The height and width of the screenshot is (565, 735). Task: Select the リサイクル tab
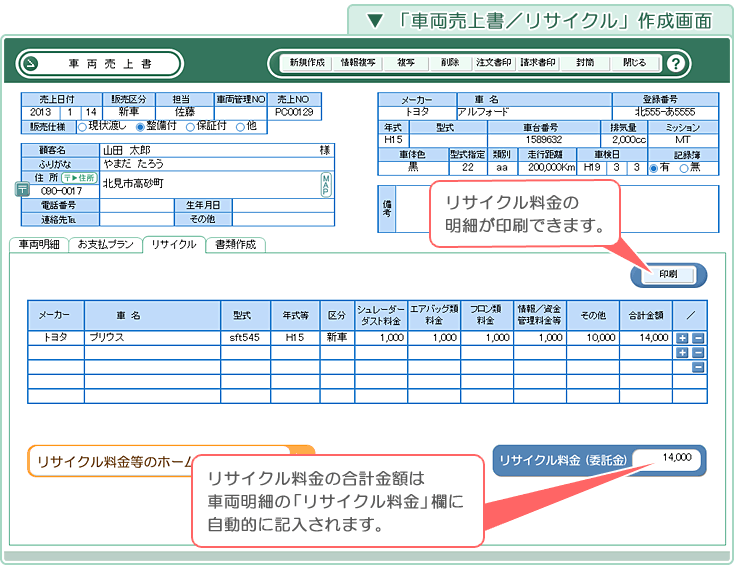(x=174, y=244)
